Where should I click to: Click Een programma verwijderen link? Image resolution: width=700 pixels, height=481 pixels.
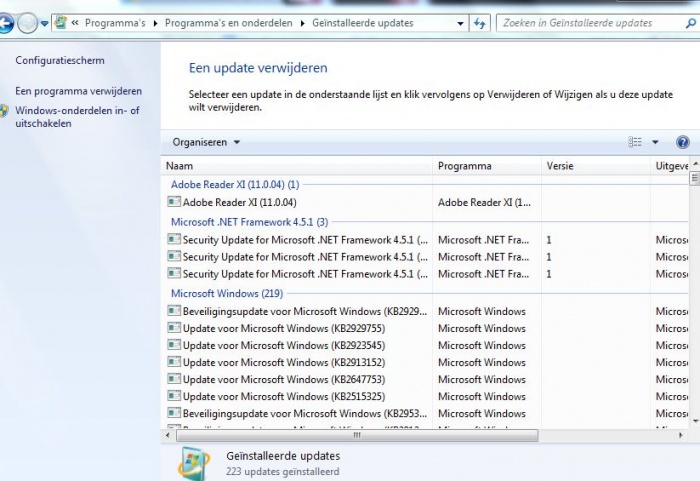coord(79,91)
